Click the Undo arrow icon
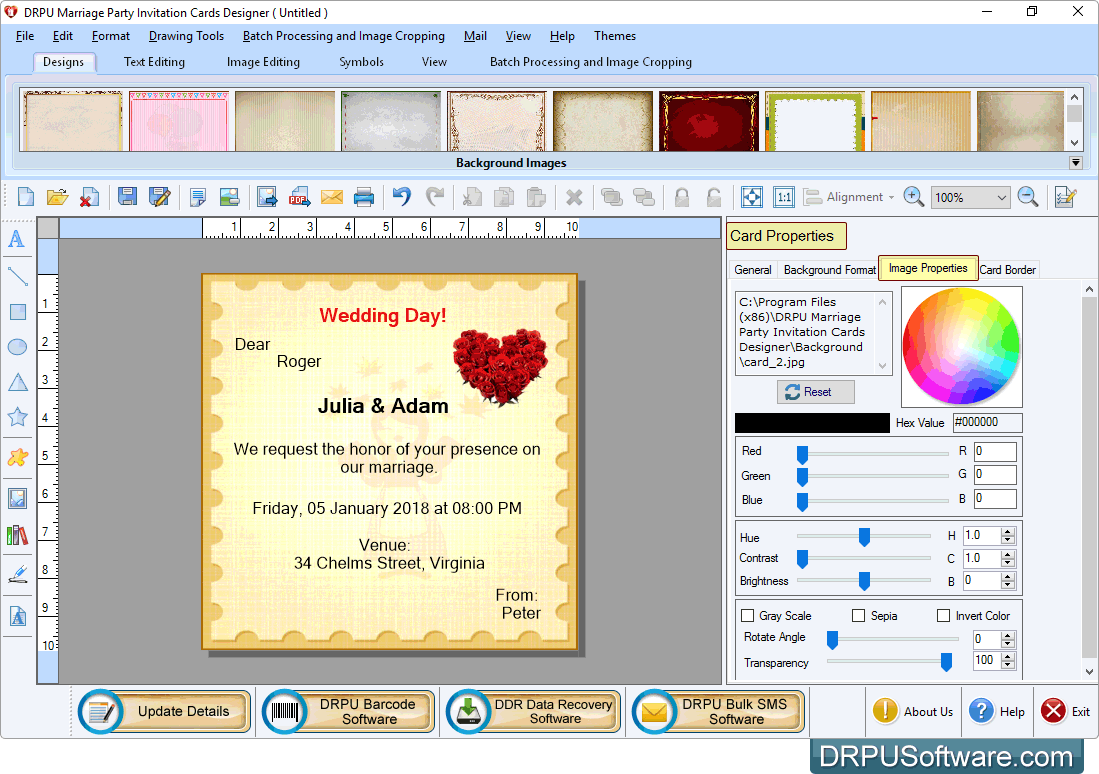The image size is (1099, 774). point(402,197)
